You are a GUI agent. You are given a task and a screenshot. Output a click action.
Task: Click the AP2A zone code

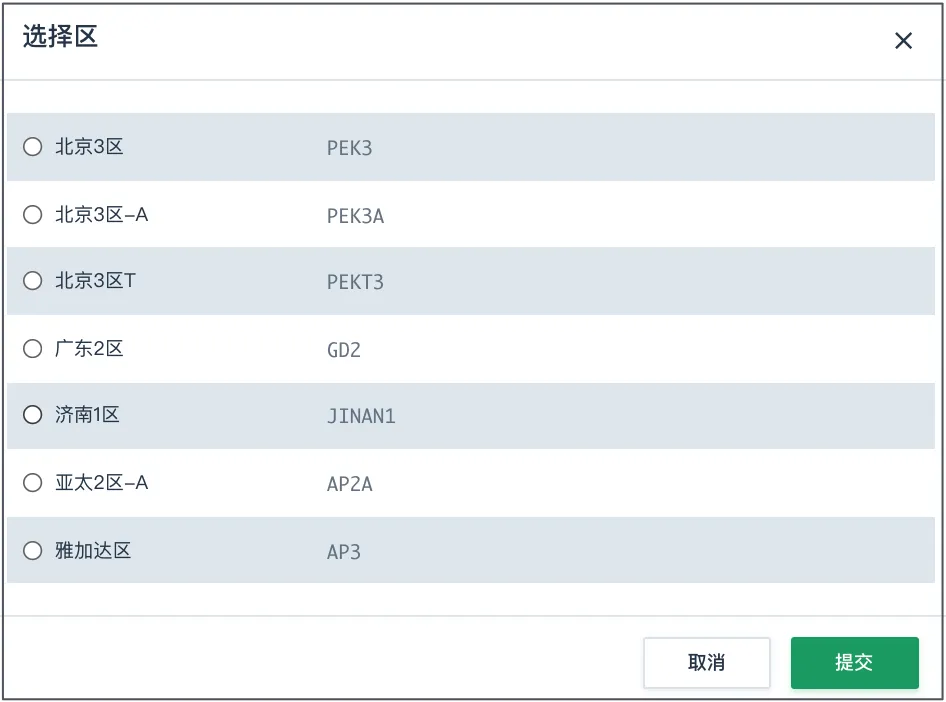click(x=350, y=484)
